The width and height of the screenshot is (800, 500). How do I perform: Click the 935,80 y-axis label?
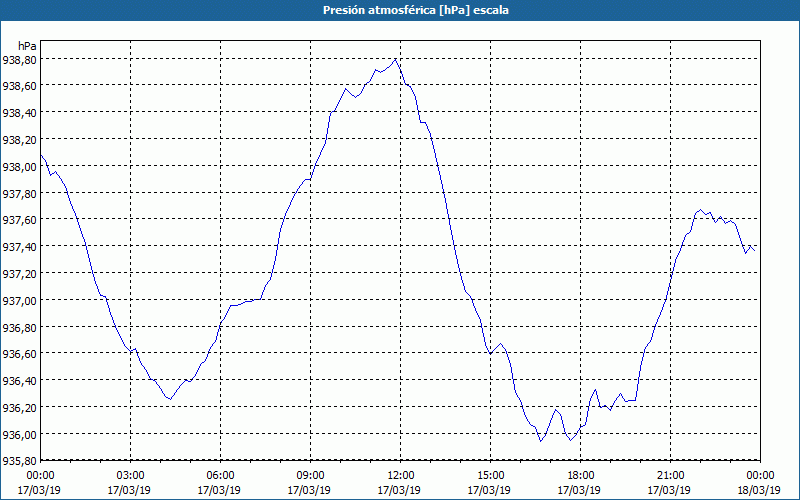click(19, 461)
